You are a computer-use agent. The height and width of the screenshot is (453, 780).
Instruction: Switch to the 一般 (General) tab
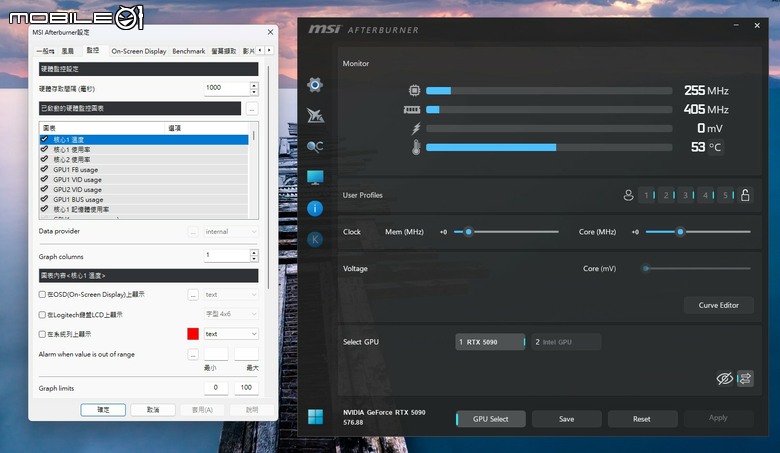pos(45,51)
